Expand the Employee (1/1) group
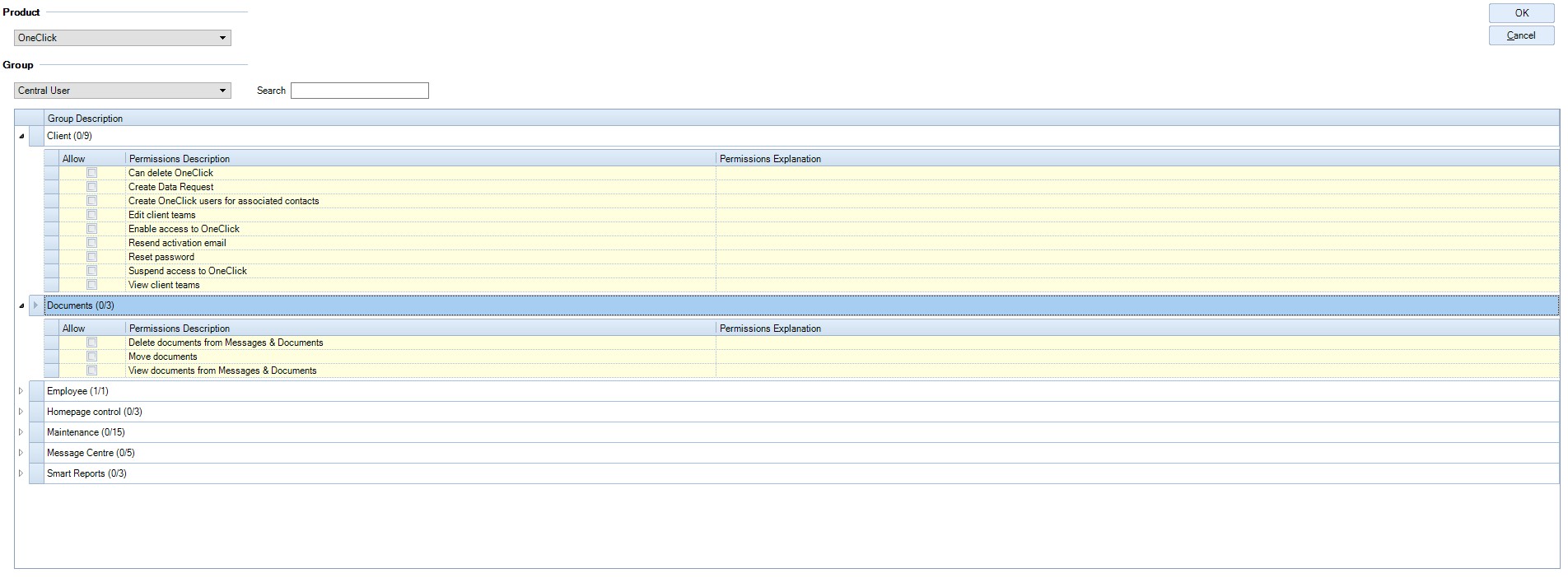The height and width of the screenshot is (578, 1568). click(x=21, y=391)
